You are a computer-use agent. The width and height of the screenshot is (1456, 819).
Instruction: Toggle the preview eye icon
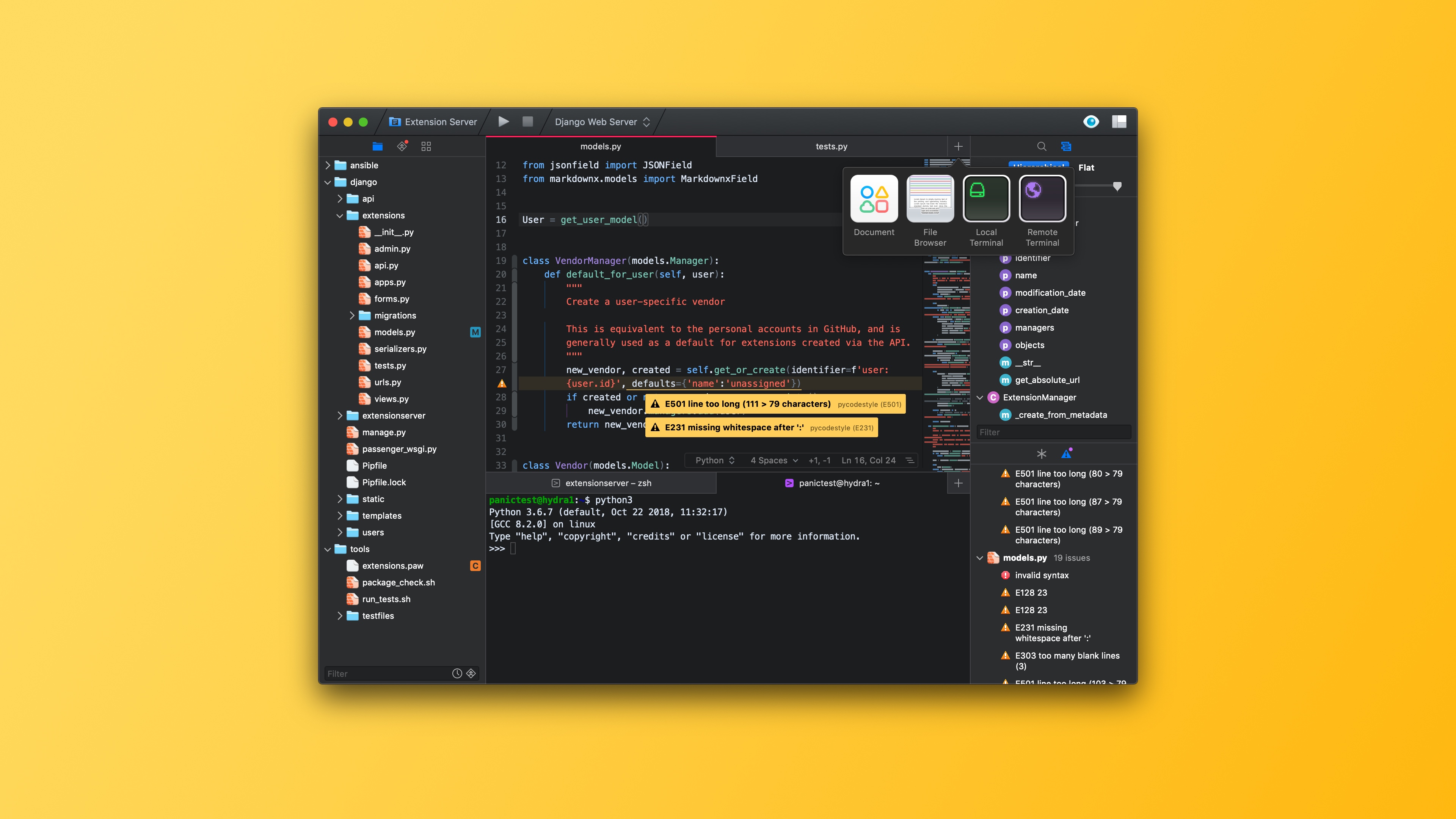pos(1091,121)
